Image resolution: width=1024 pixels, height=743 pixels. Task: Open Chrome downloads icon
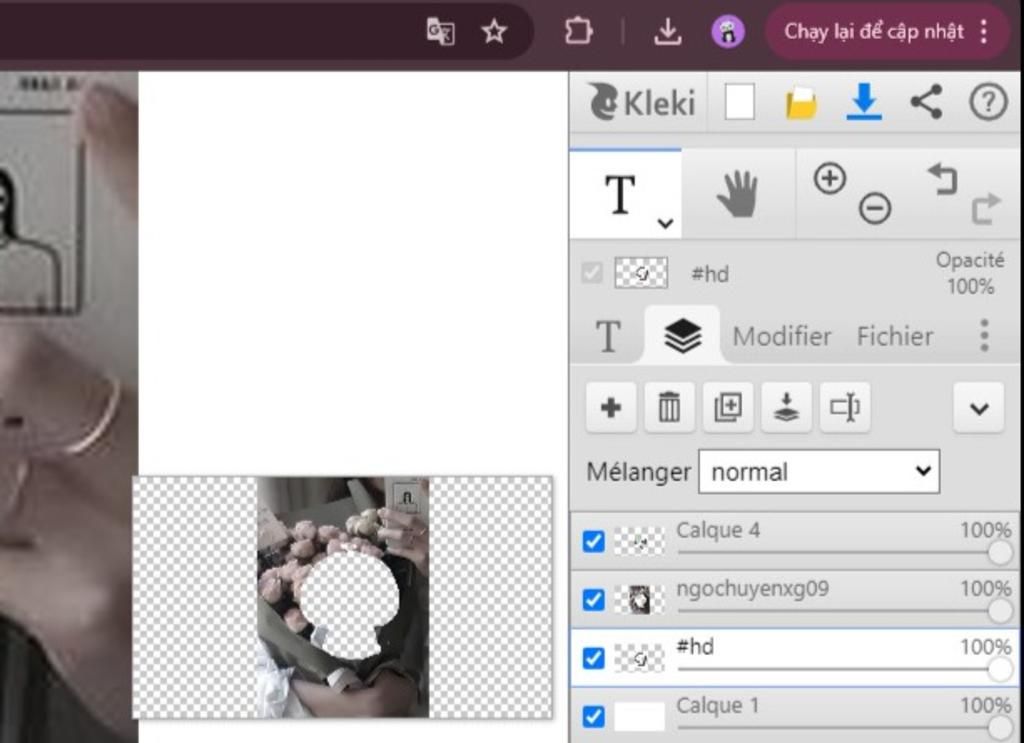pyautogui.click(x=667, y=31)
